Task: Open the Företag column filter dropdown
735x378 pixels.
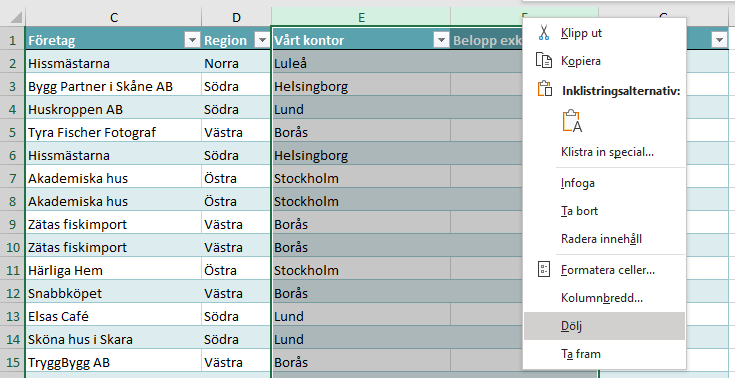Action: 192,41
